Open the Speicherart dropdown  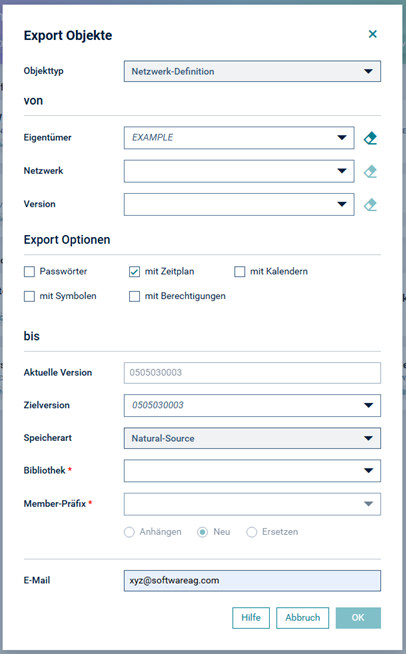[252, 438]
